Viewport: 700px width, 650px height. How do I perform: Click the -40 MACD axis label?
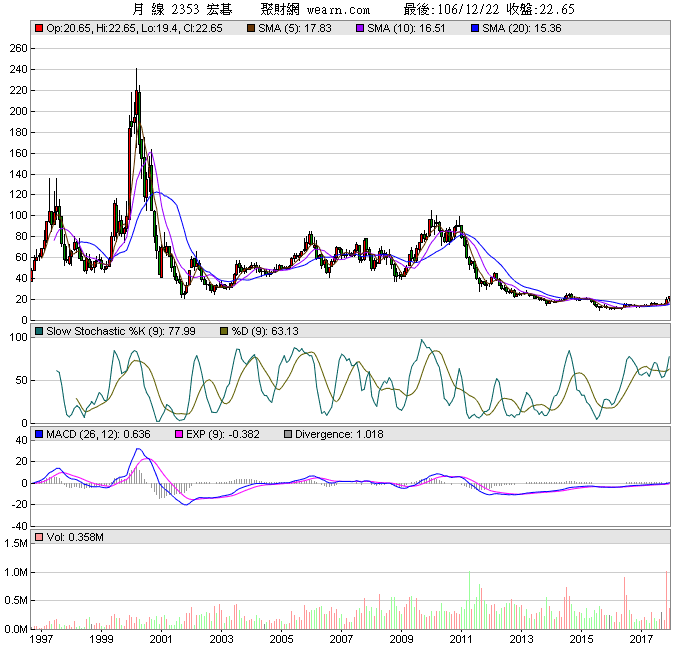pos(21,526)
